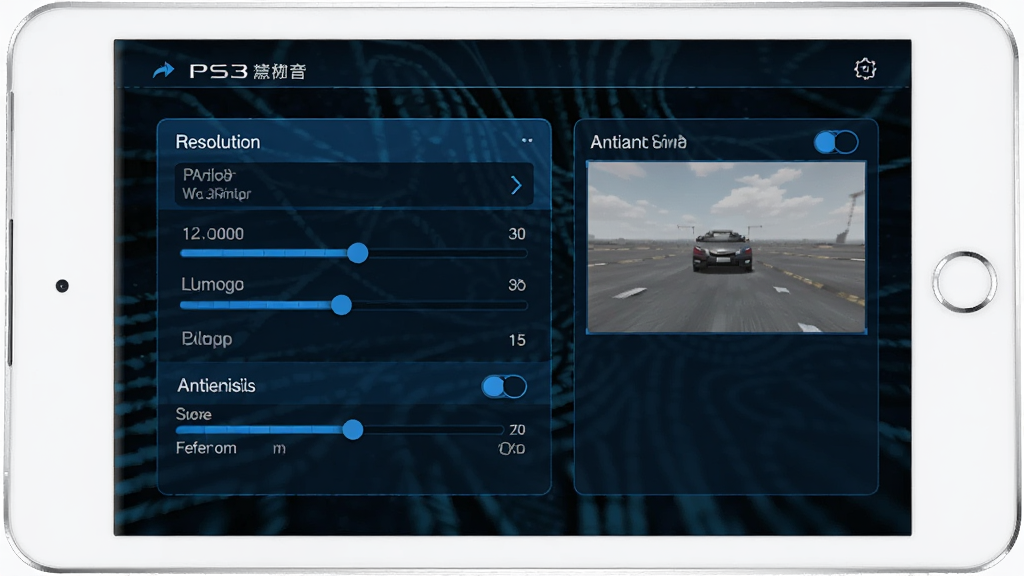This screenshot has height=576, width=1024.
Task: Click the Store label
Action: click(194, 414)
